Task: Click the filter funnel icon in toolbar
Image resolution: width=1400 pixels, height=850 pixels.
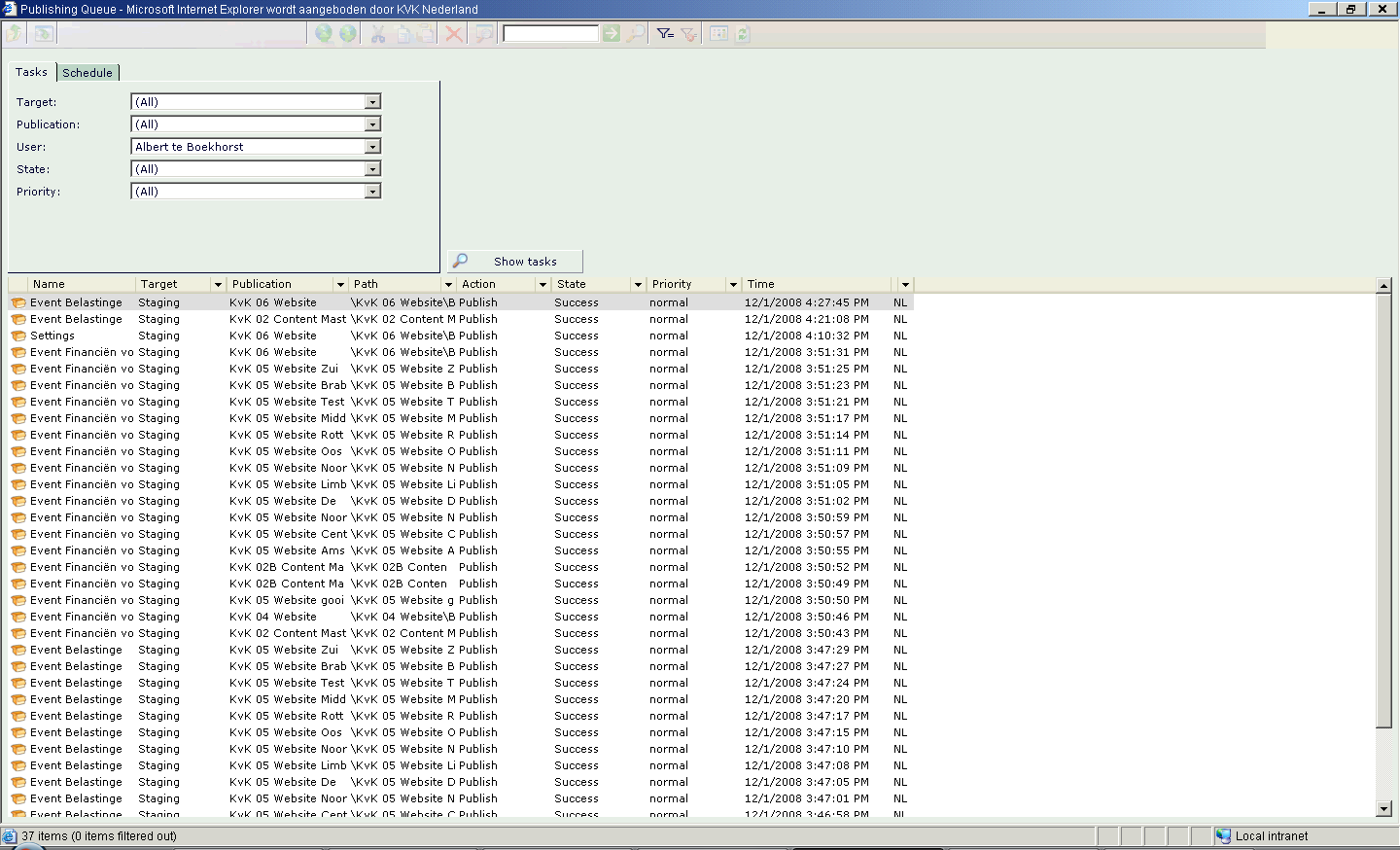Action: (665, 34)
